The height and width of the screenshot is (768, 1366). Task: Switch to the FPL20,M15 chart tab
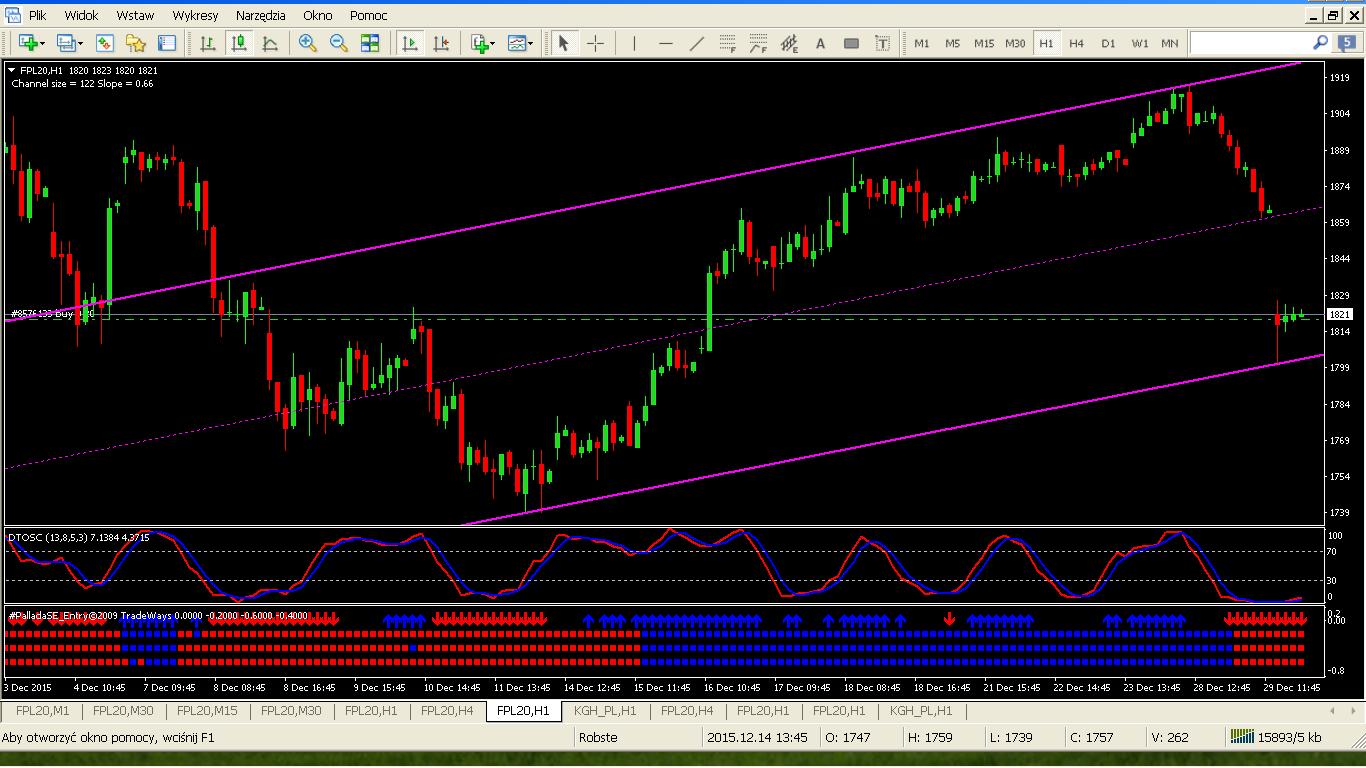[x=207, y=711]
